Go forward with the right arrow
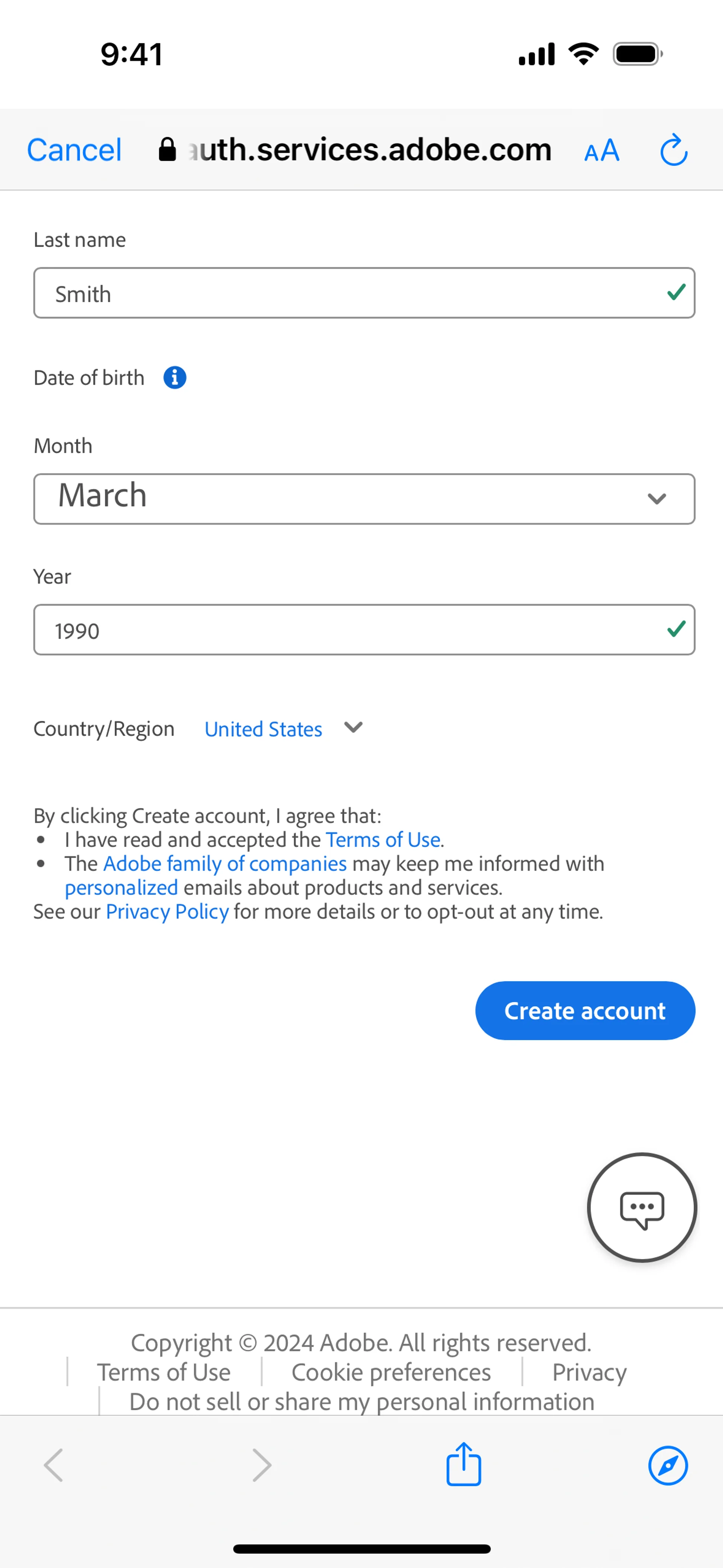Screen dimensions: 723x1568 coord(262,1465)
